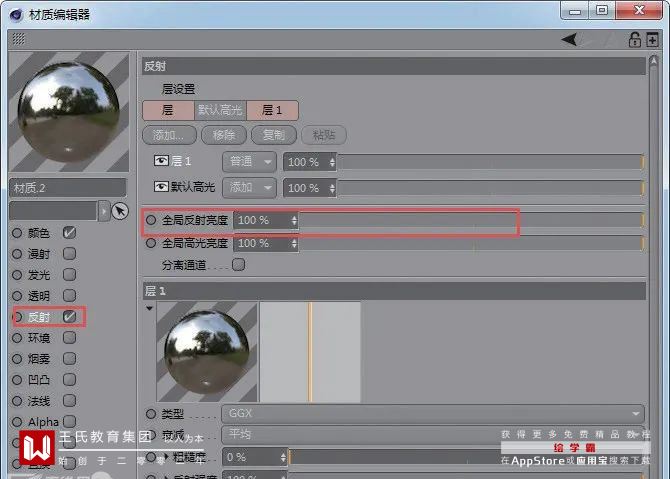Click the Cinema 4D title bar logo

(x=15, y=15)
